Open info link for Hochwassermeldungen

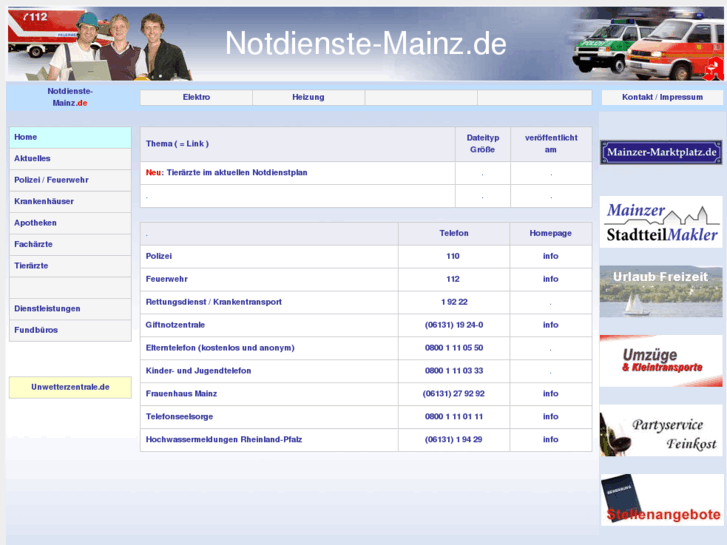coord(550,440)
